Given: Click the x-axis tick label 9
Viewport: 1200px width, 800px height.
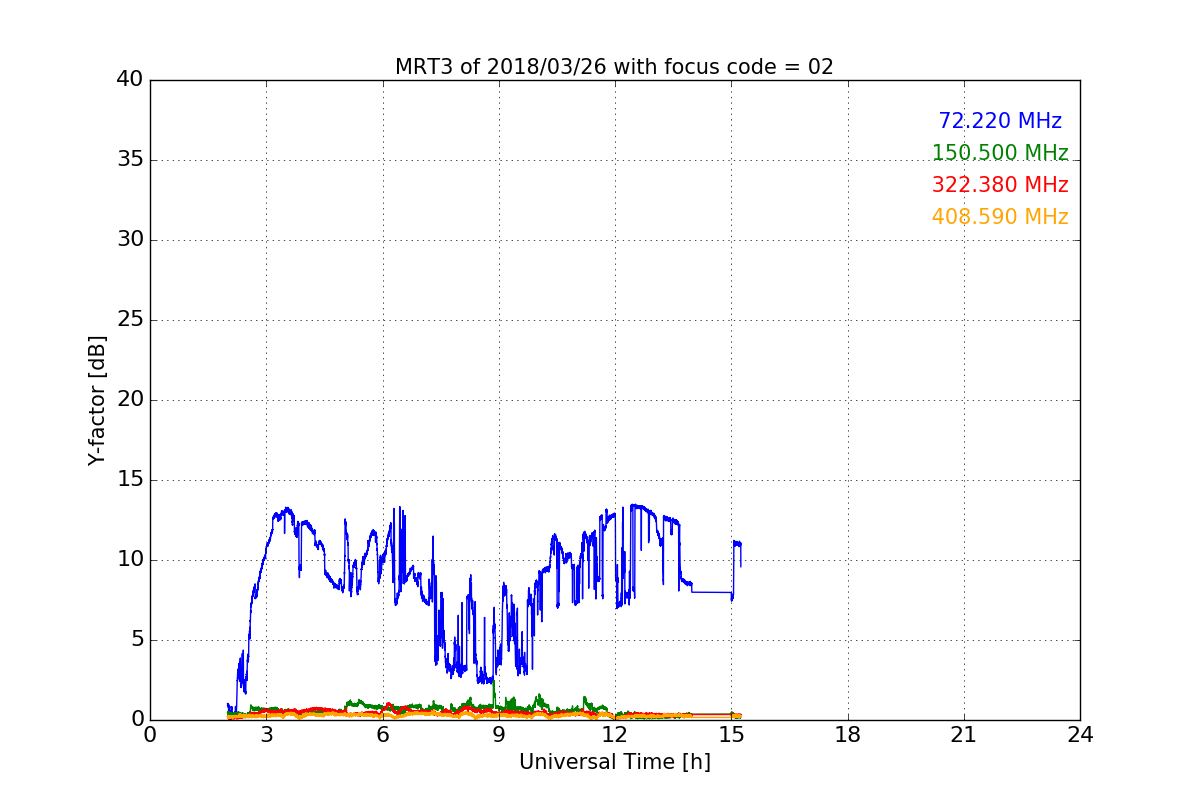Looking at the screenshot, I should 499,735.
